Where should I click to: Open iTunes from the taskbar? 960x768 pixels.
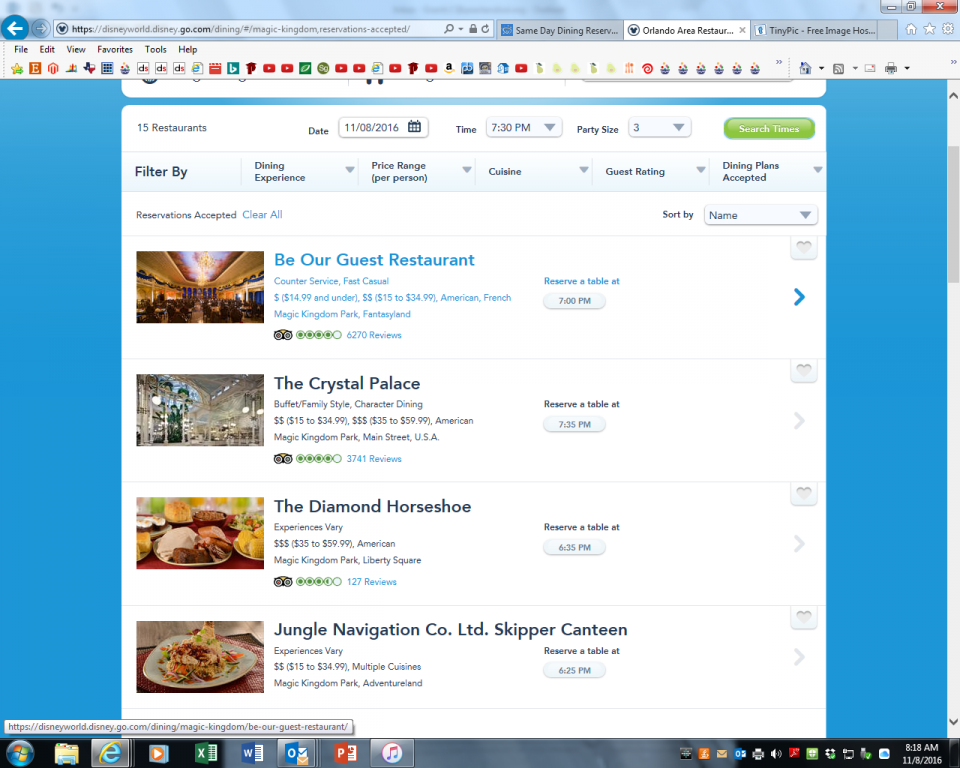392,753
